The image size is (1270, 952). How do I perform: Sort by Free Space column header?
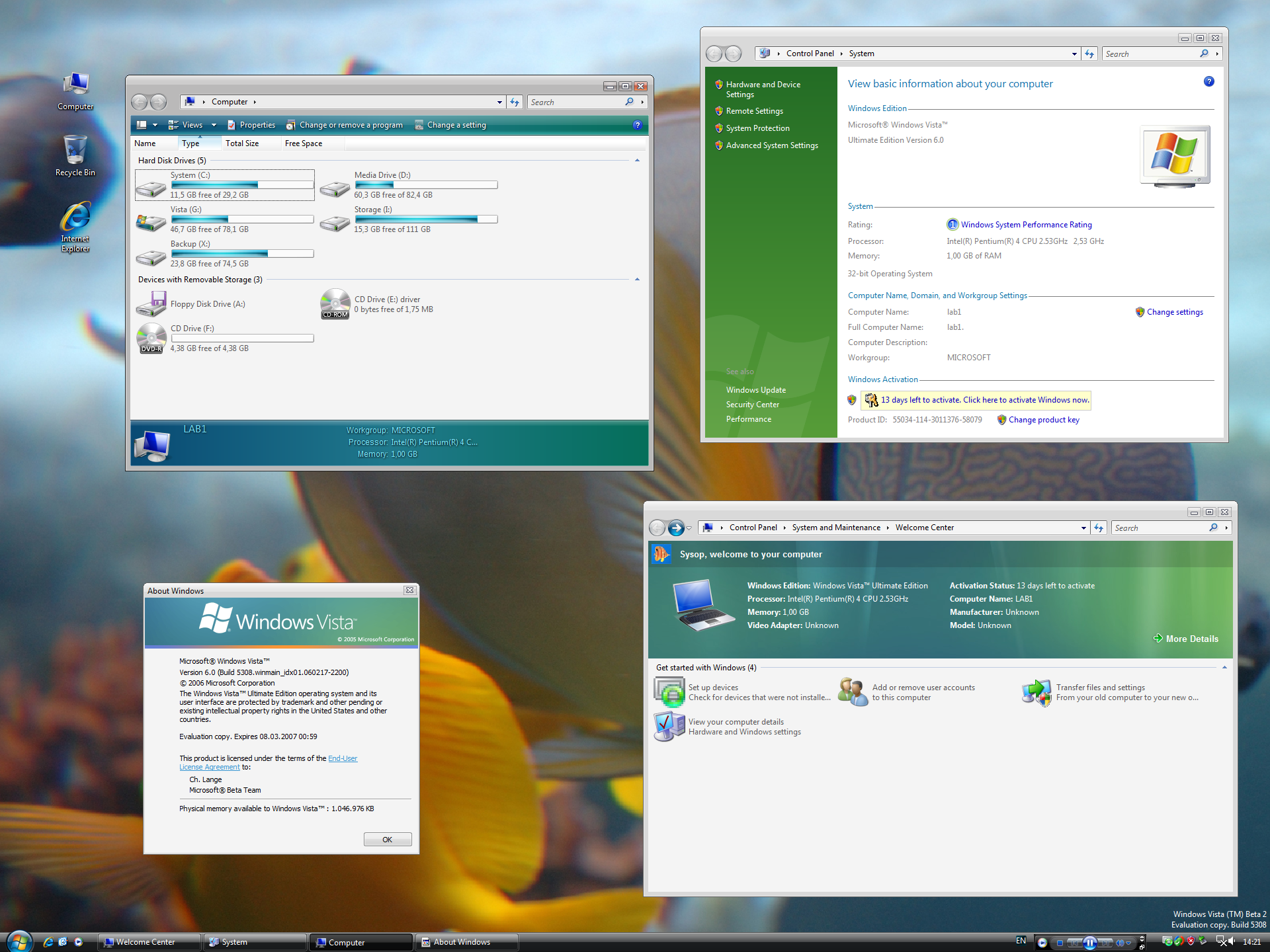(x=304, y=143)
